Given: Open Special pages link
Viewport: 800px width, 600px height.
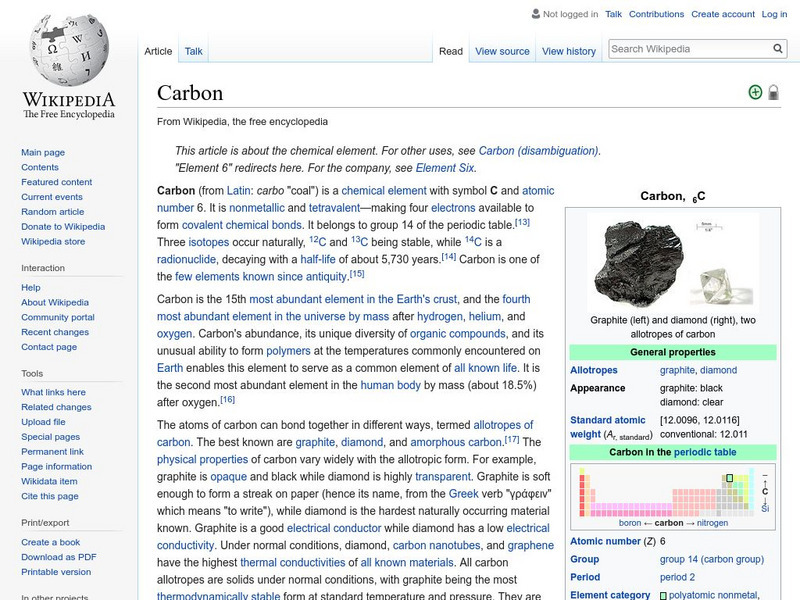Looking at the screenshot, I should 51,436.
